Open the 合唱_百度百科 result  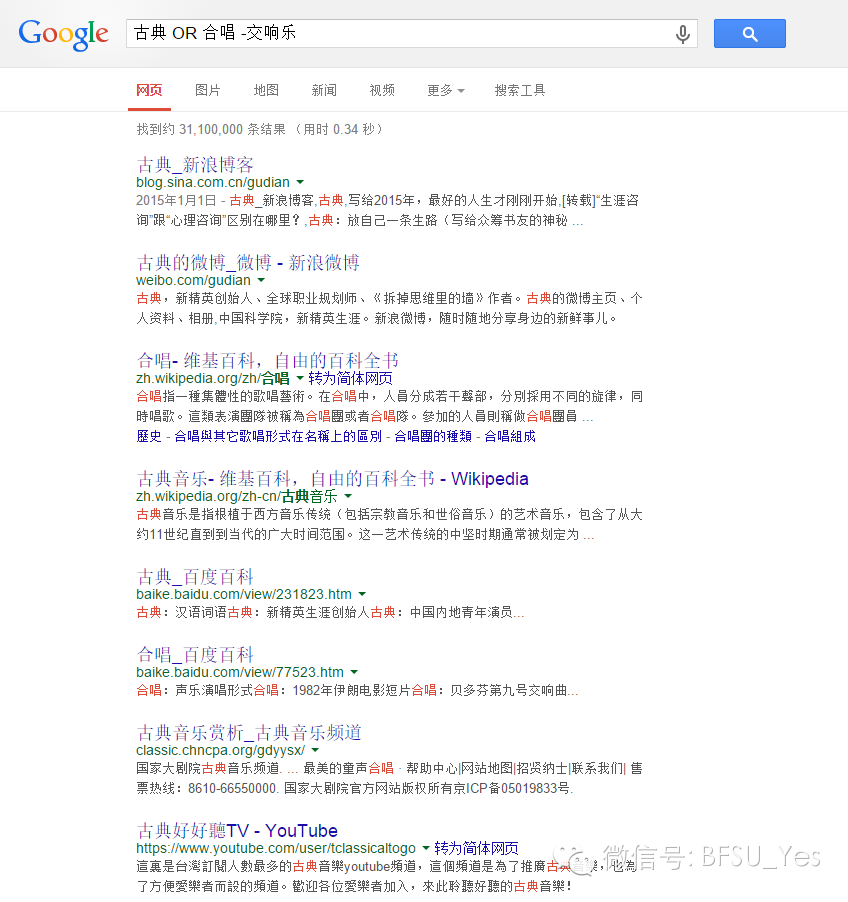(x=195, y=655)
